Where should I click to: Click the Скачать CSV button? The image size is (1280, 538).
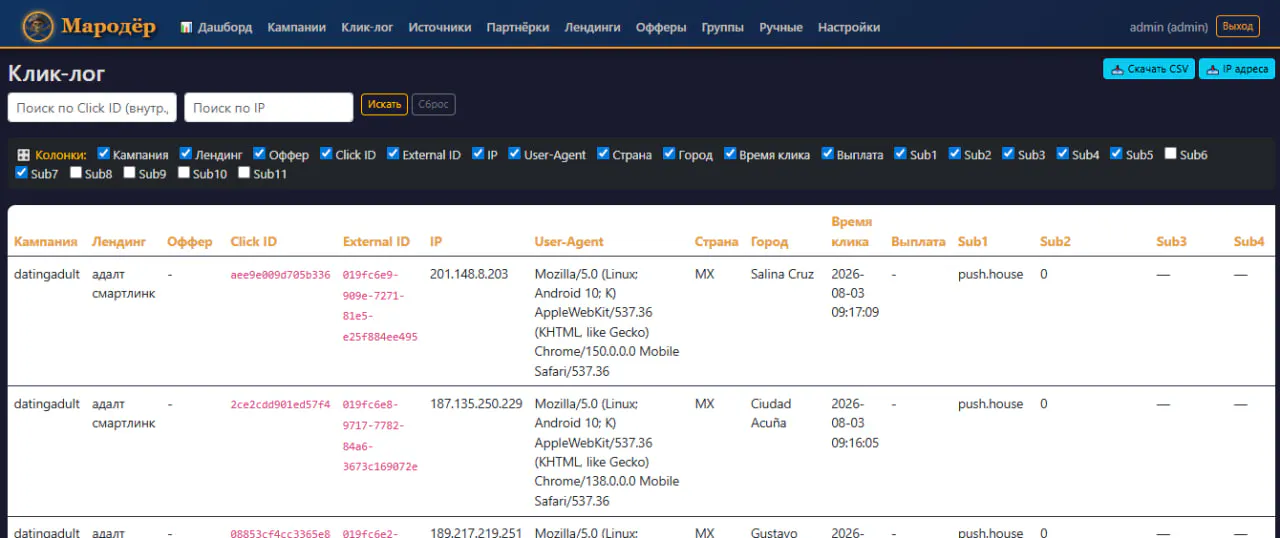point(1149,69)
